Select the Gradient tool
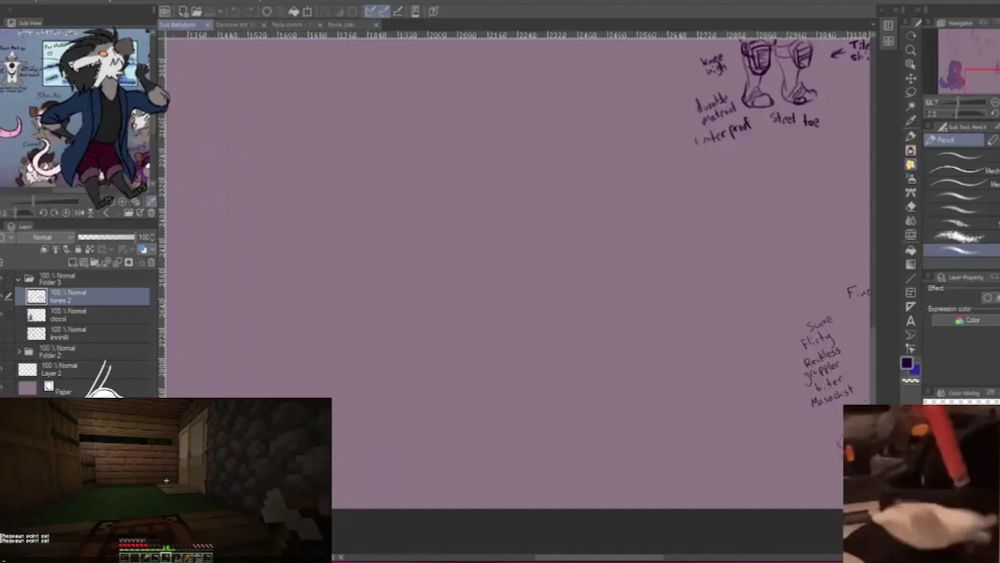This screenshot has height=563, width=1000. pyautogui.click(x=911, y=264)
